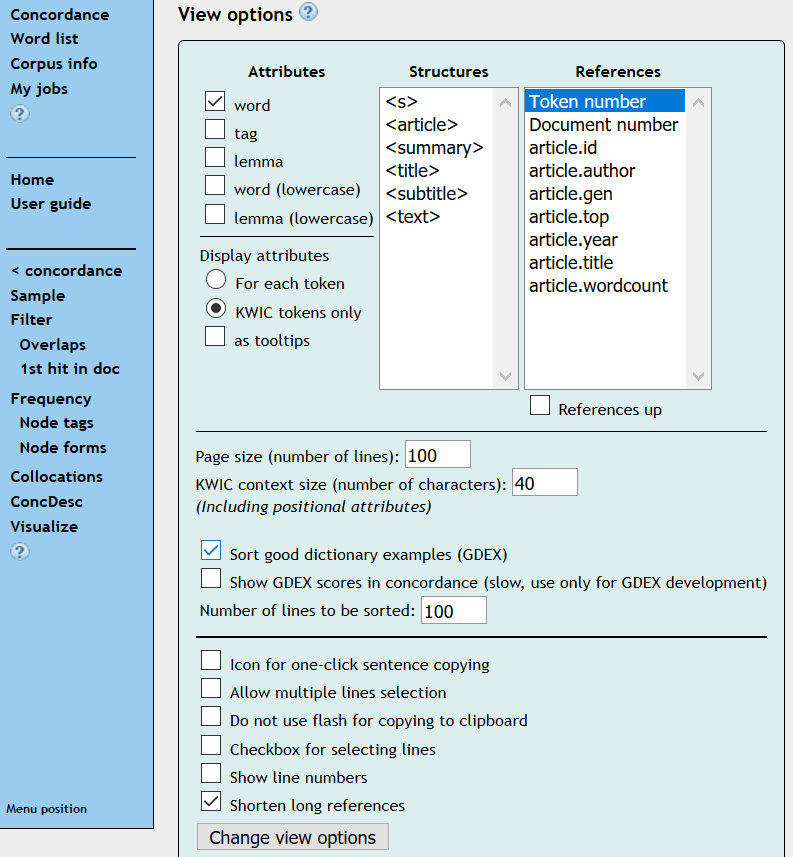The image size is (793, 857).
Task: Enable Show GDEX scores in concordance
Action: point(211,578)
